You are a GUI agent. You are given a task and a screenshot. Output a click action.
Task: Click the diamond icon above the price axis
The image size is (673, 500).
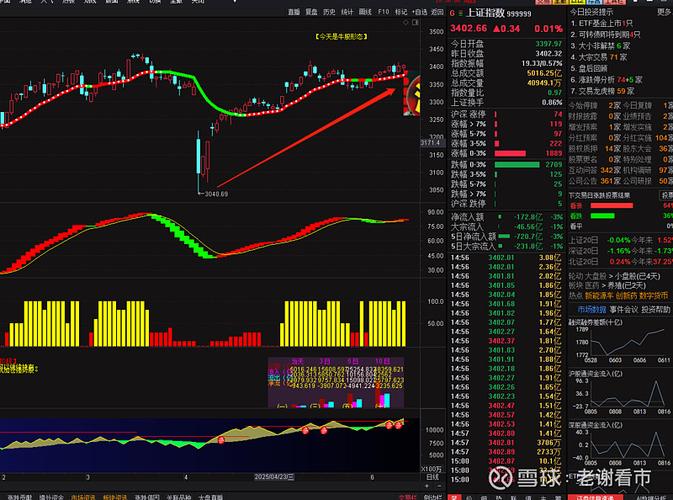tap(406, 22)
